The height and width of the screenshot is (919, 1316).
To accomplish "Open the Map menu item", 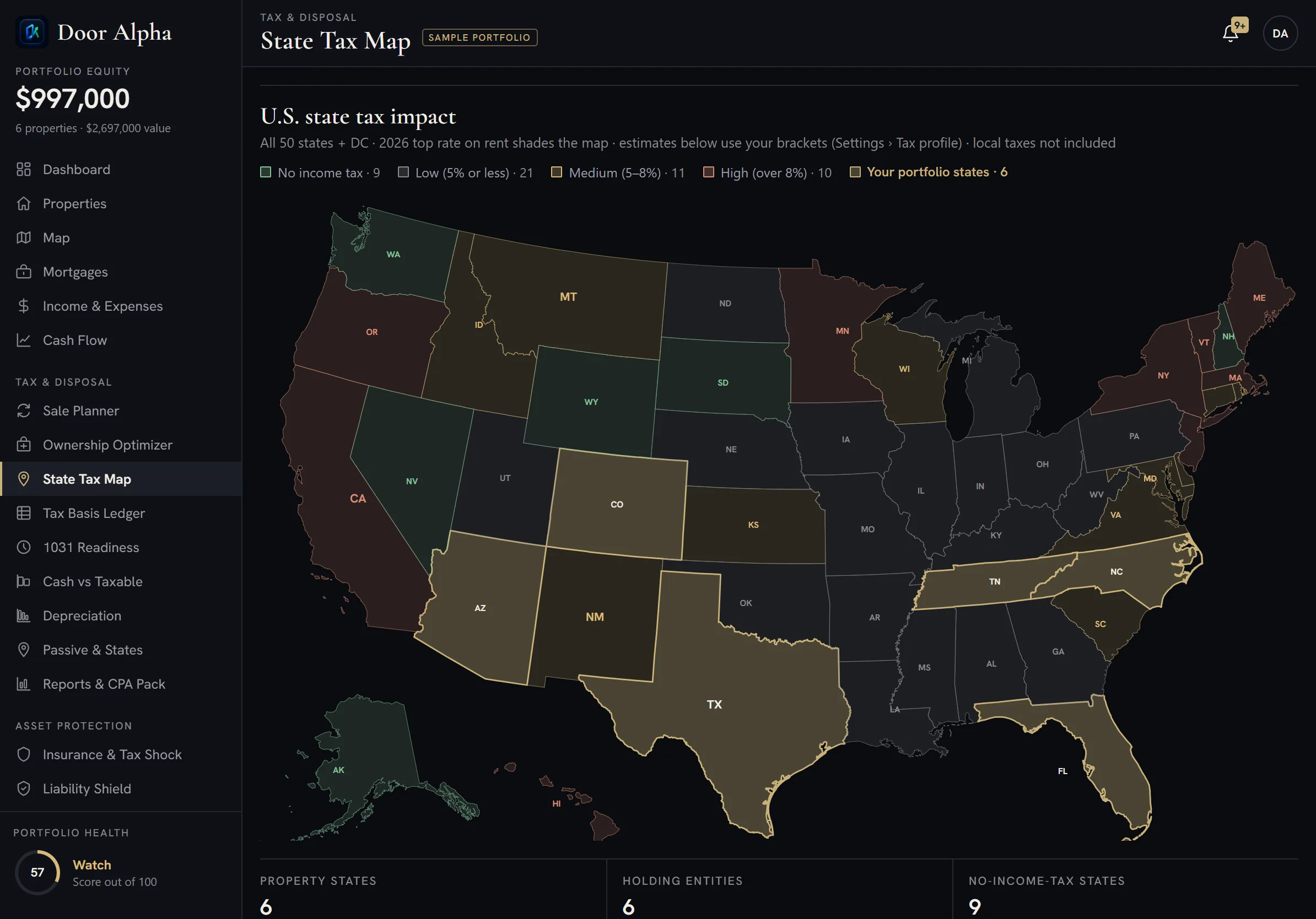I will (121, 238).
